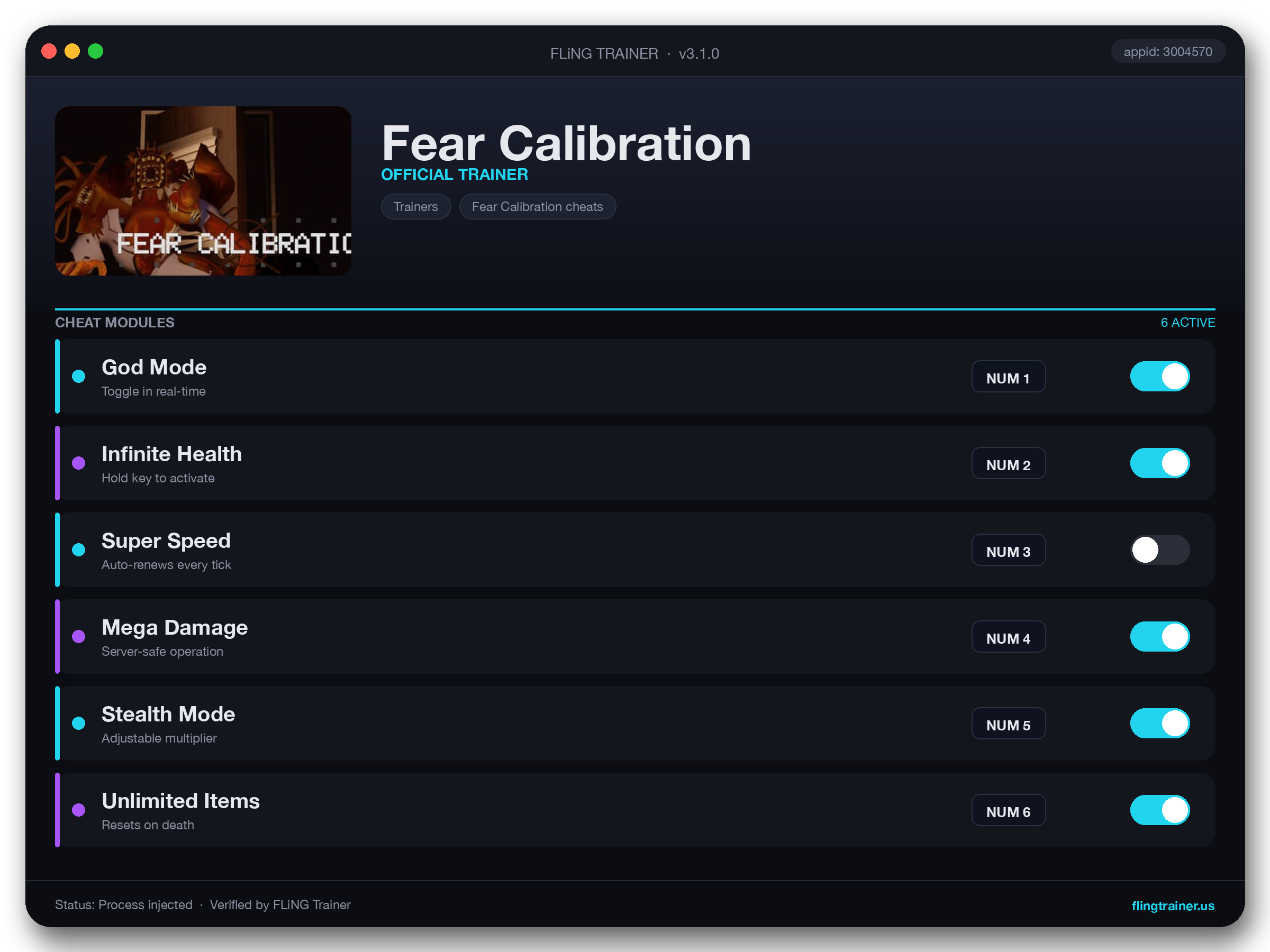Close the window with the red button
Image resolution: width=1270 pixels, height=952 pixels.
[x=49, y=51]
